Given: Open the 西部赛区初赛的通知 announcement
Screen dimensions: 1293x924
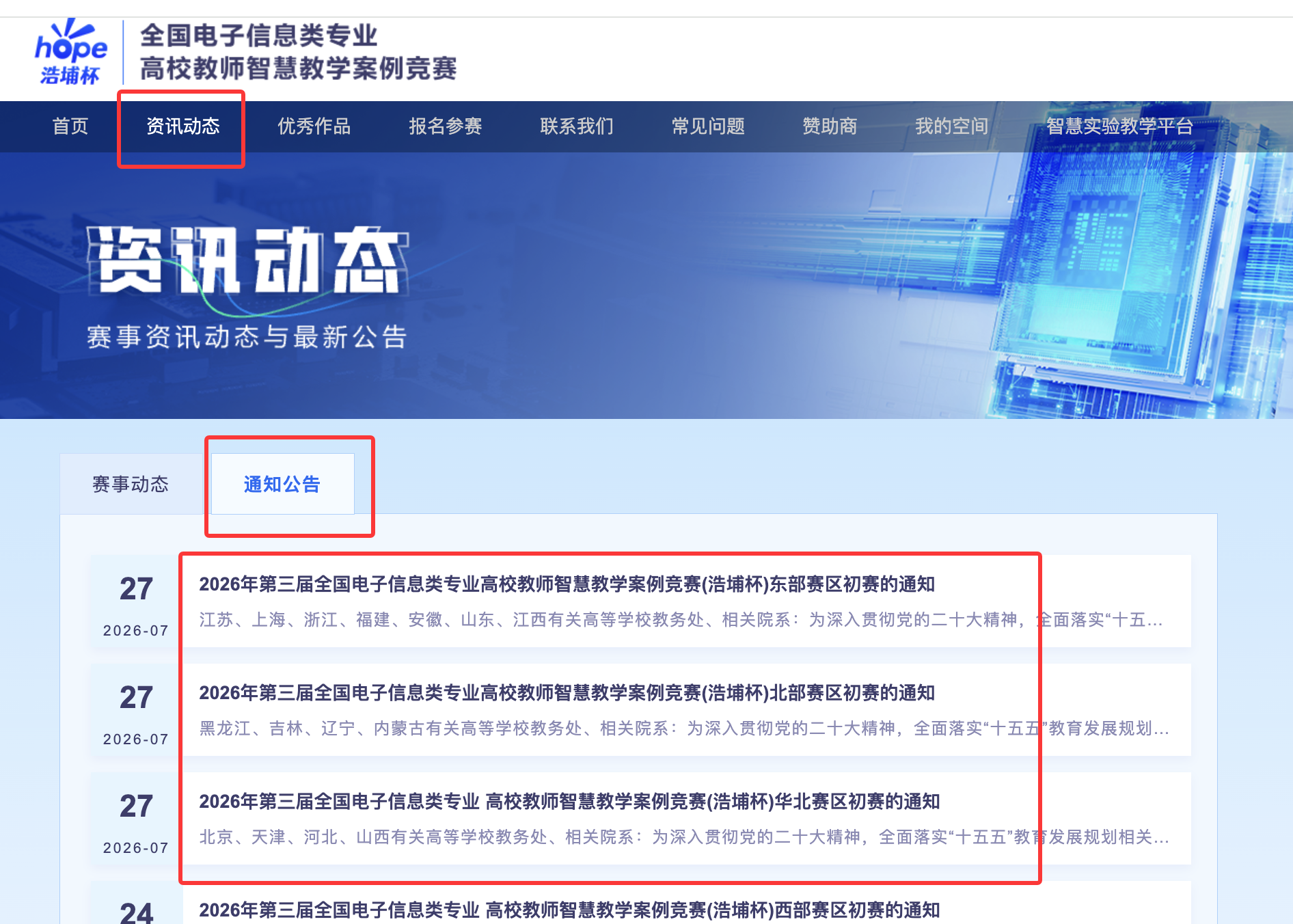Looking at the screenshot, I should 570,910.
